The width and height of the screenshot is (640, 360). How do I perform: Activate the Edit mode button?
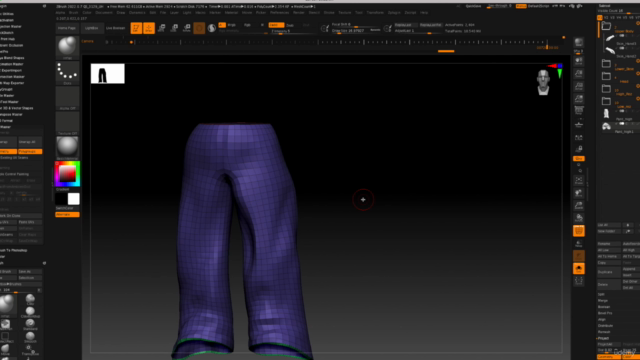[136, 28]
